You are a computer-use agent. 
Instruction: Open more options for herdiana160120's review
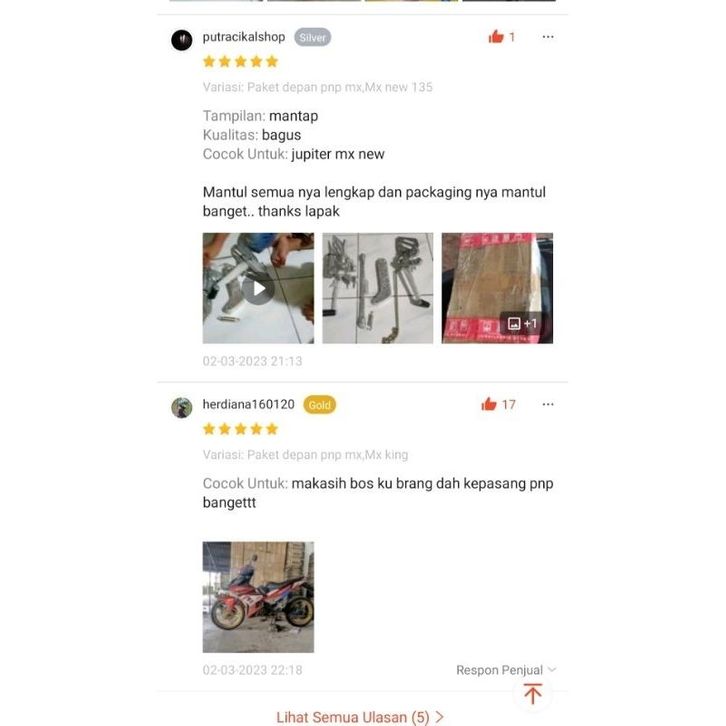pos(548,404)
